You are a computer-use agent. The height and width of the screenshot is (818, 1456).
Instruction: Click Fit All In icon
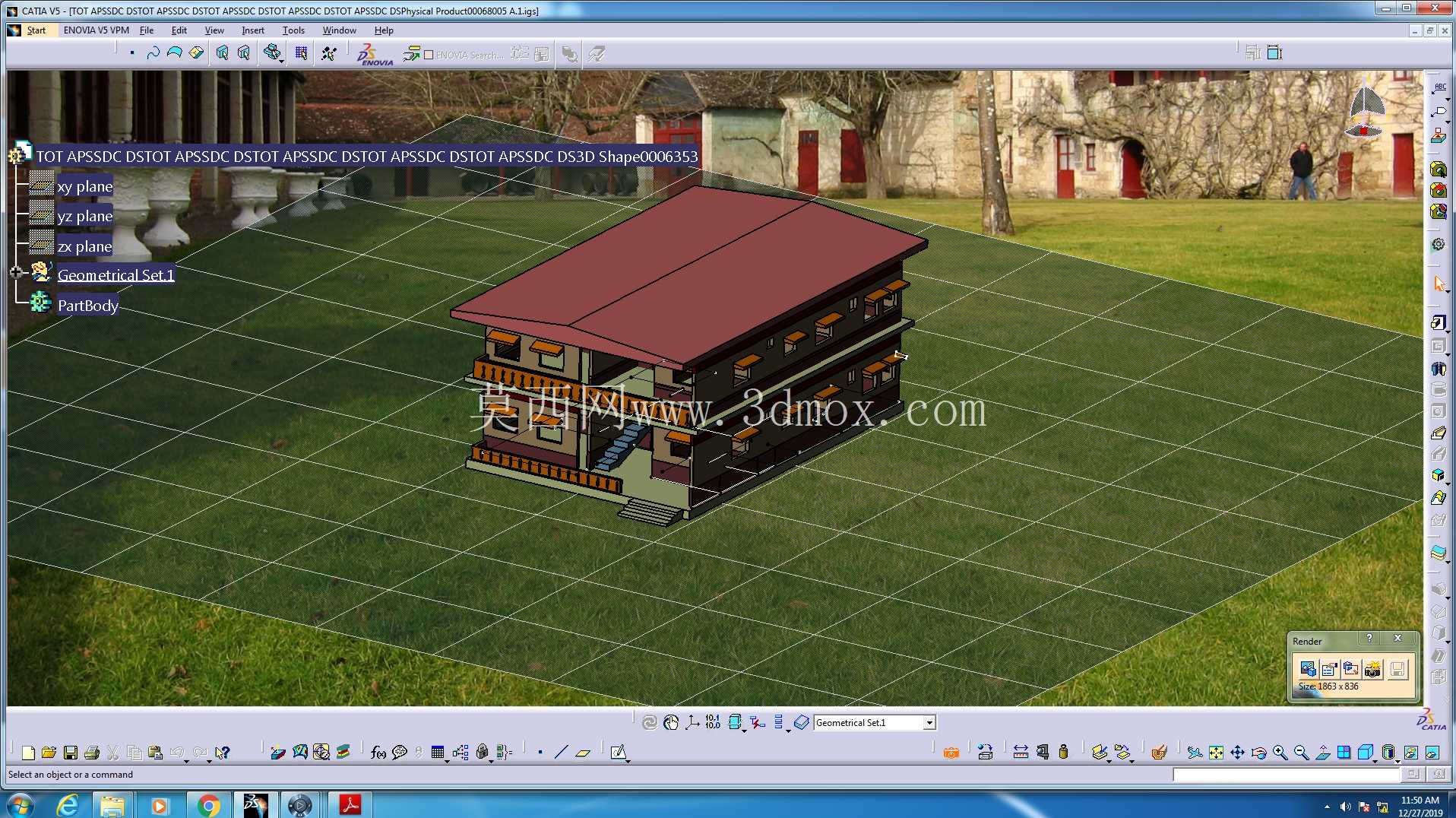(x=1217, y=753)
